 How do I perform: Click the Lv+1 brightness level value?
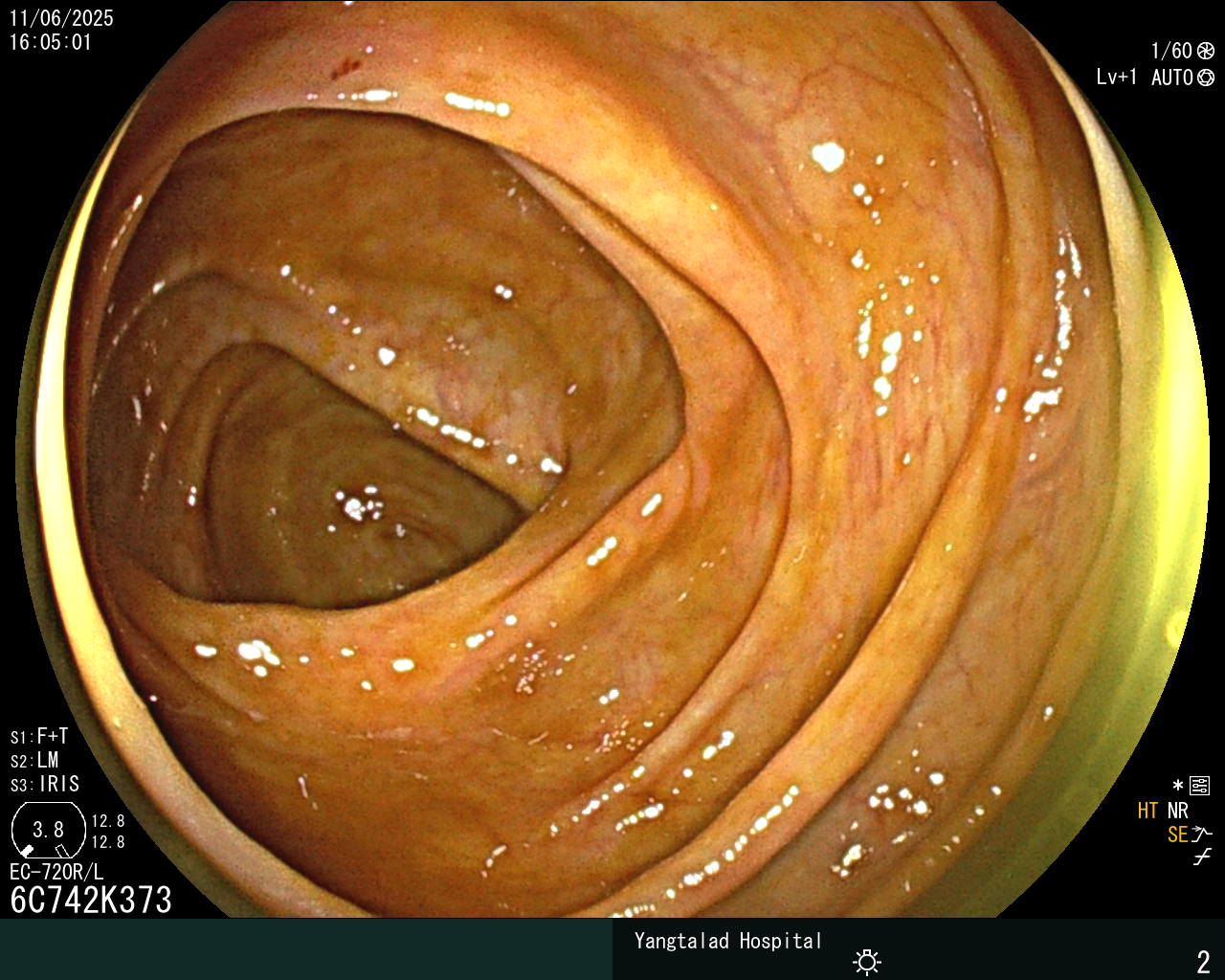[x=1117, y=78]
